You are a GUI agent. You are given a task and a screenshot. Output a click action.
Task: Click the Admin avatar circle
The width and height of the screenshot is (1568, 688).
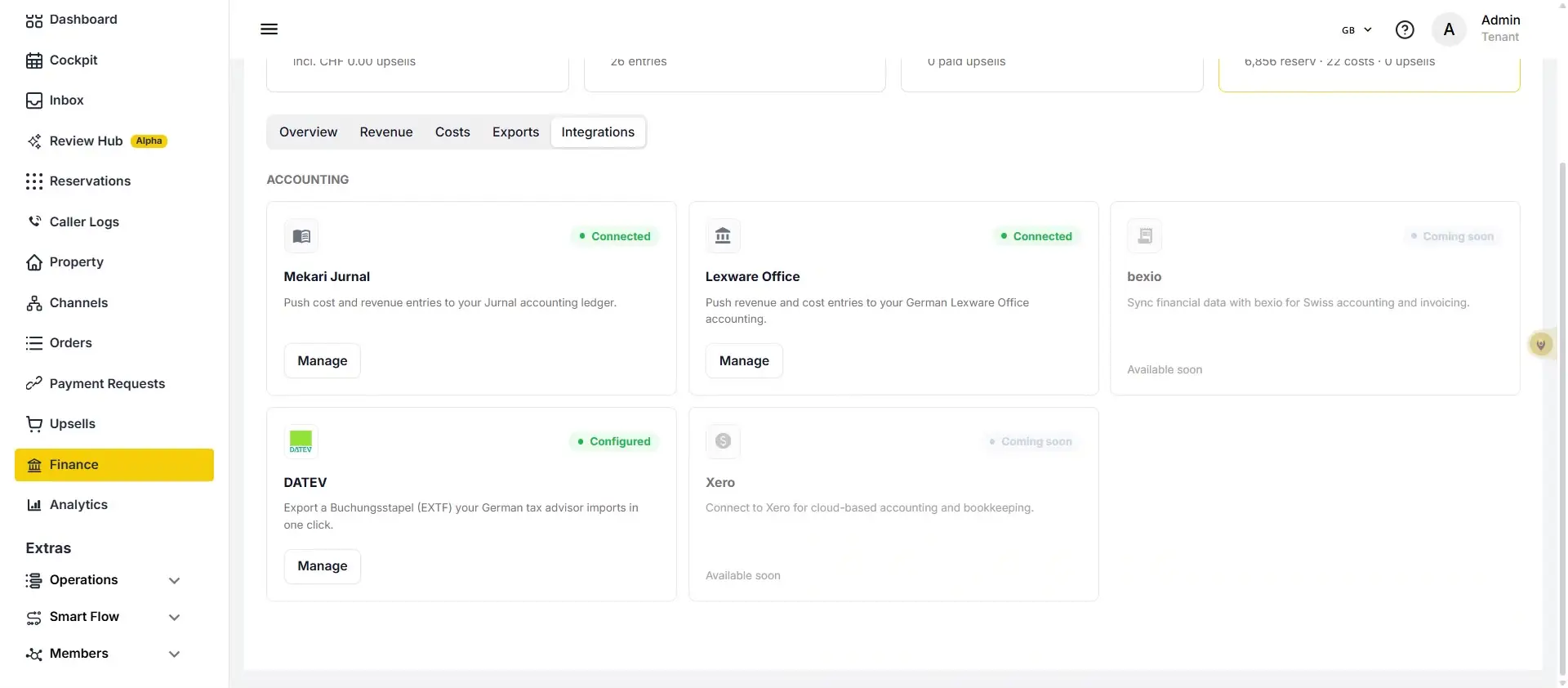[x=1449, y=29]
